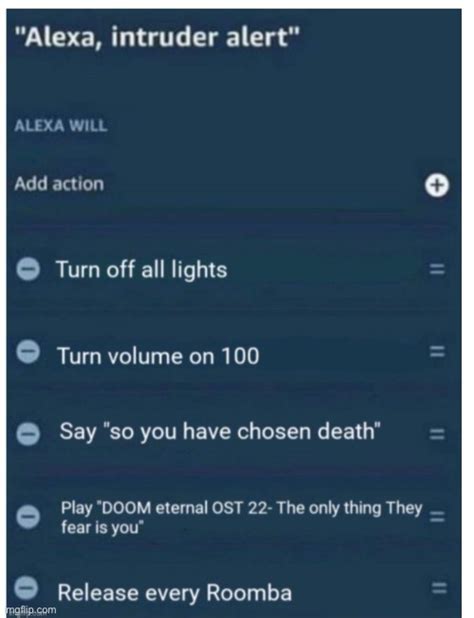Select reorder handle beside DOOM eternal action
474x618 pixels.
click(437, 516)
